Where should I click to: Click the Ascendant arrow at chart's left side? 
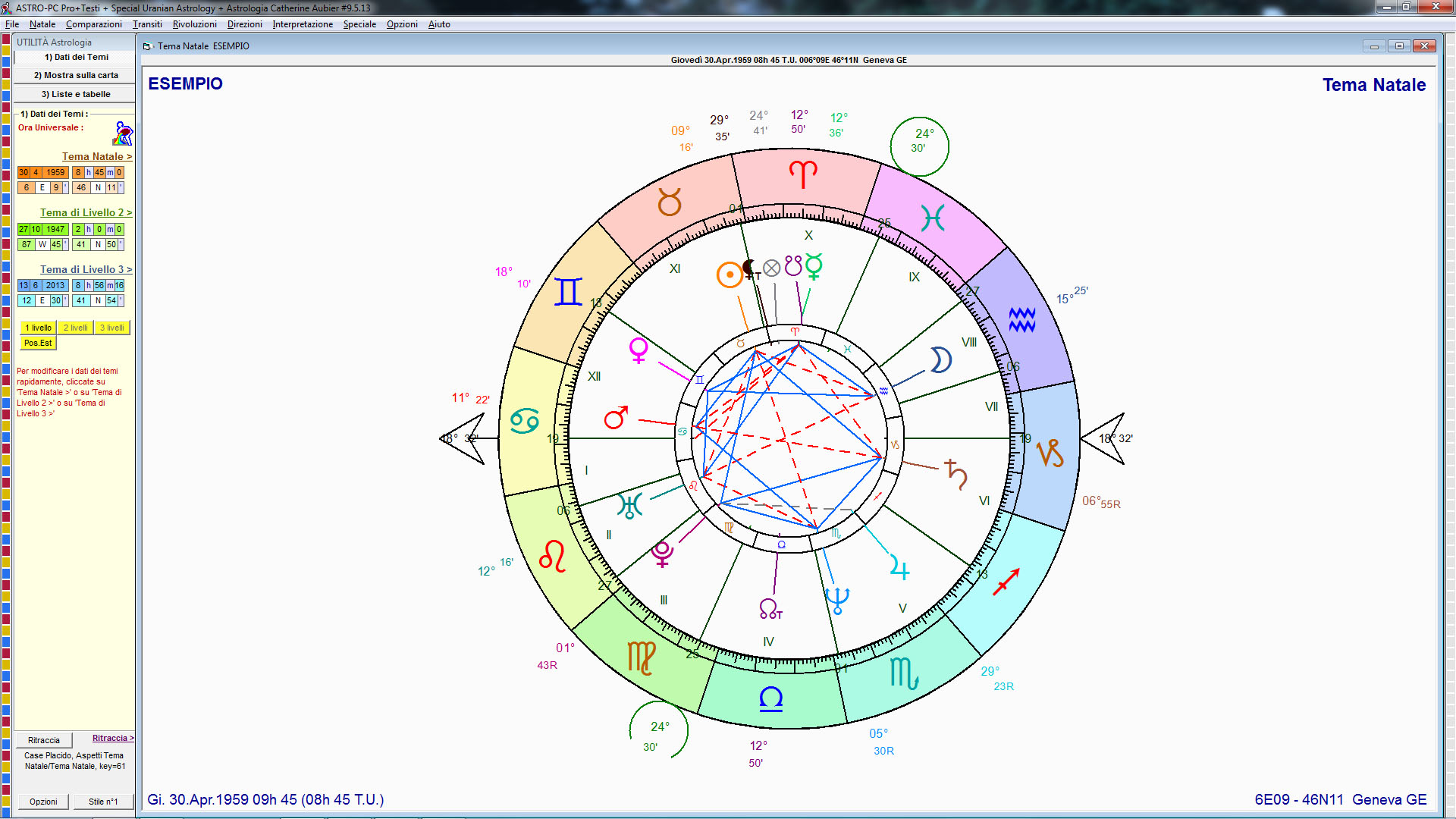463,438
